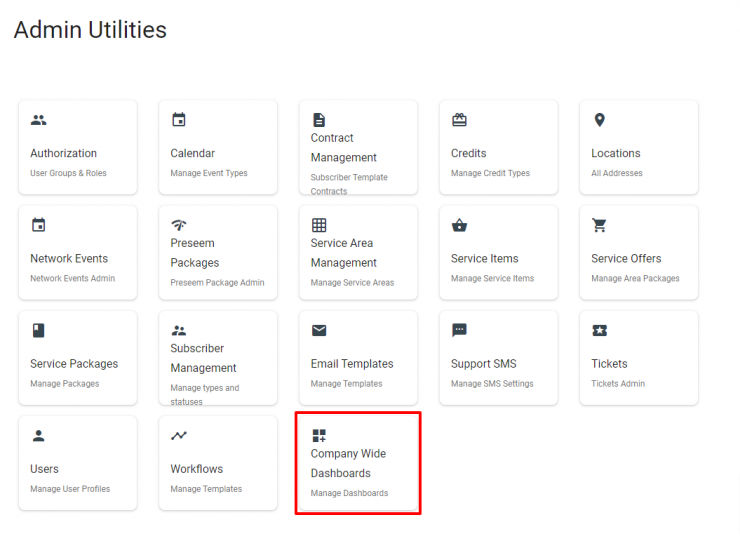Viewport: 740px width, 548px height.
Task: Select Service Packages title text
Action: 74,364
